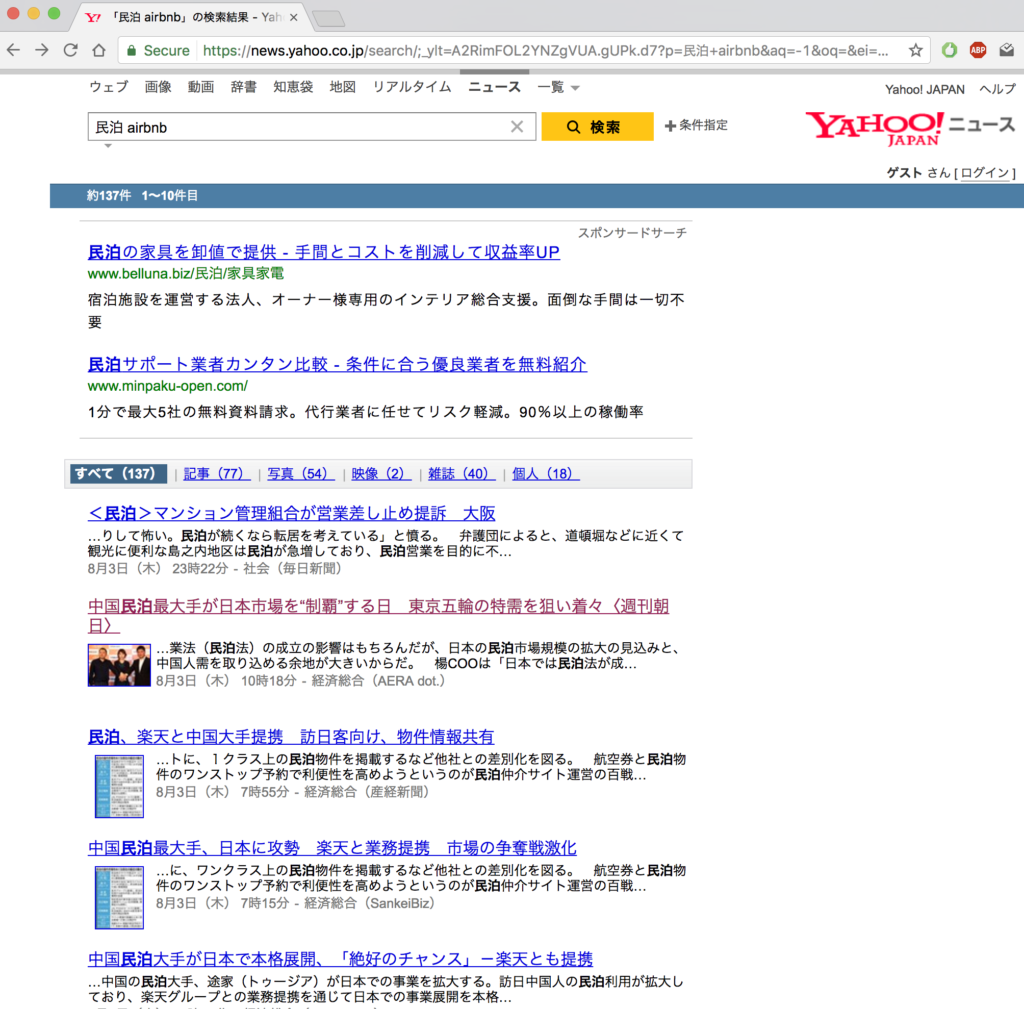Click the ログイン link

pyautogui.click(x=985, y=173)
